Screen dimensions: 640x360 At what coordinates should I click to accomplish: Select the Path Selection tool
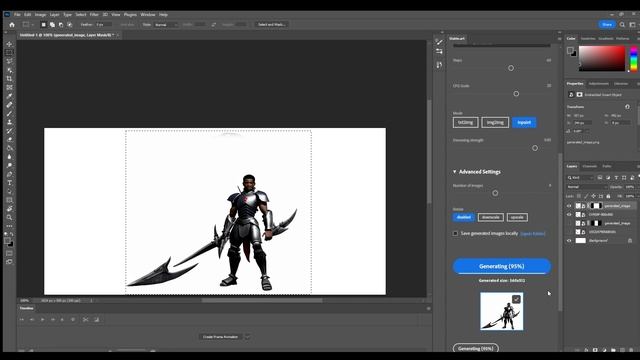pos(9,191)
